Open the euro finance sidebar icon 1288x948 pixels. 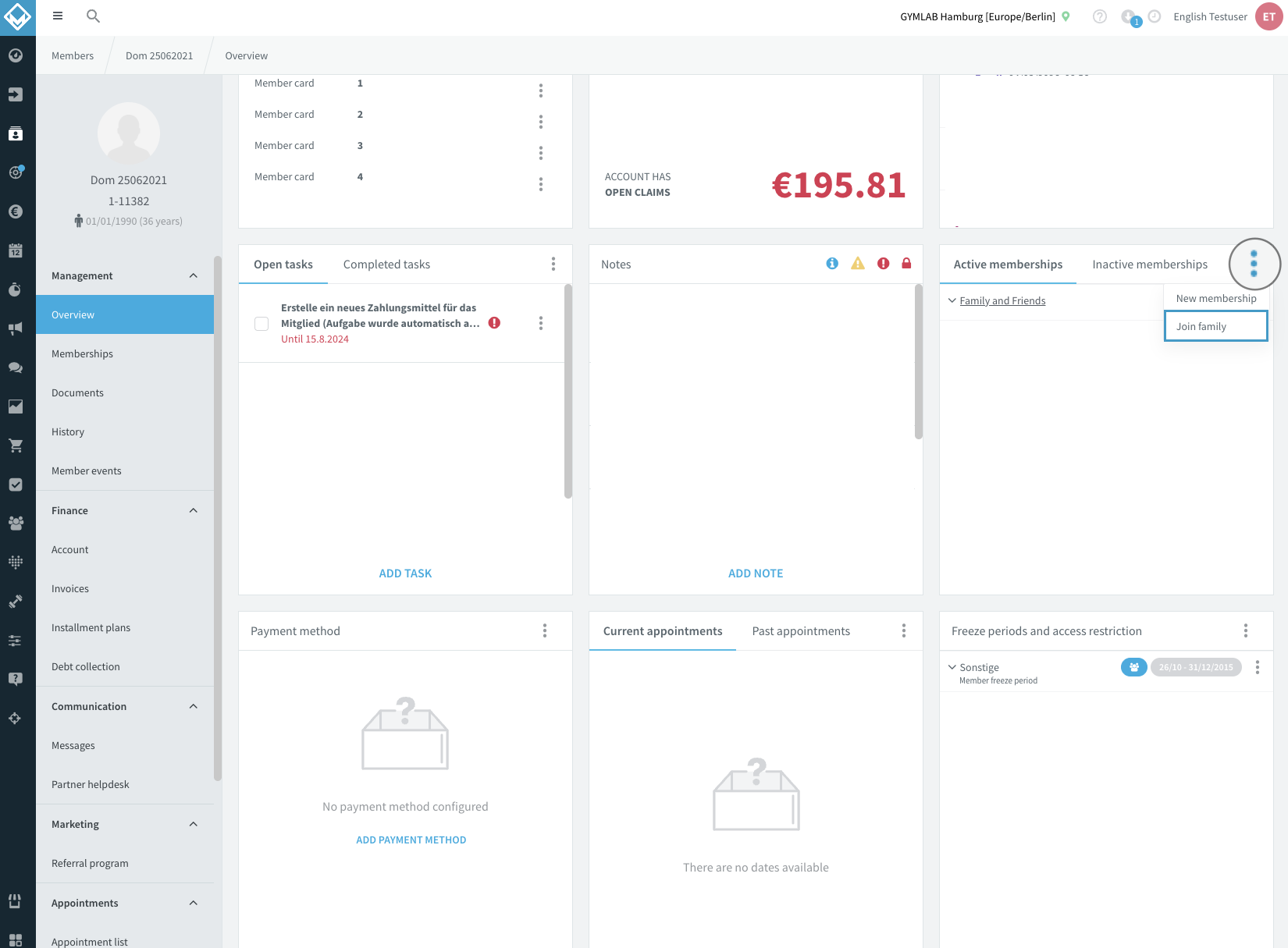tap(16, 211)
